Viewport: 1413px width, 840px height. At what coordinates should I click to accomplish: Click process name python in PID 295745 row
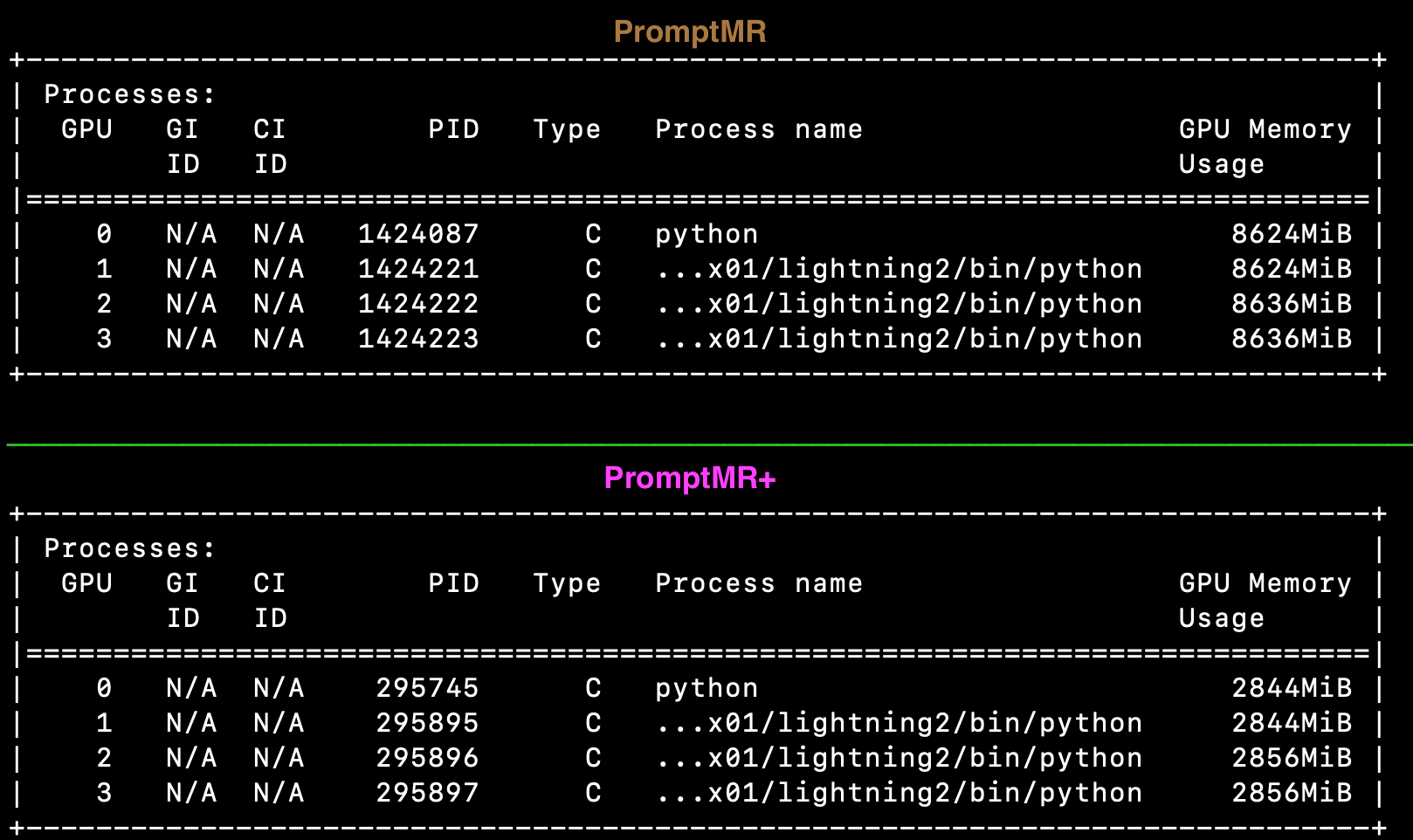click(x=706, y=689)
